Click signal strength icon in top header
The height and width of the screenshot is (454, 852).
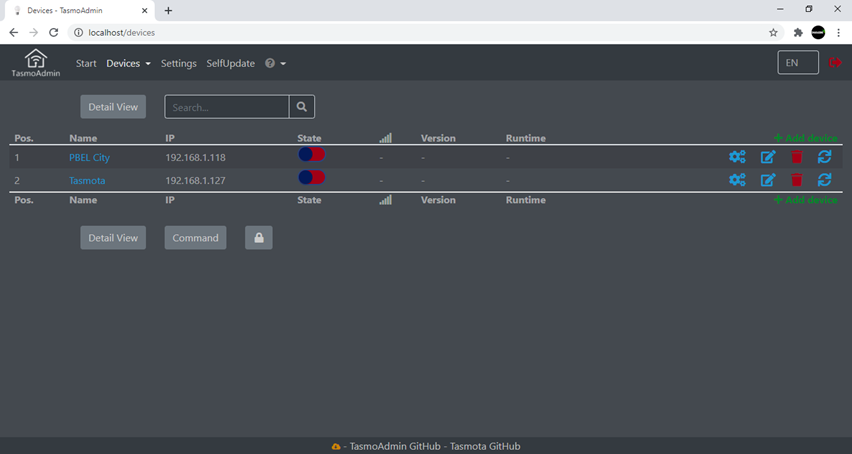click(385, 138)
